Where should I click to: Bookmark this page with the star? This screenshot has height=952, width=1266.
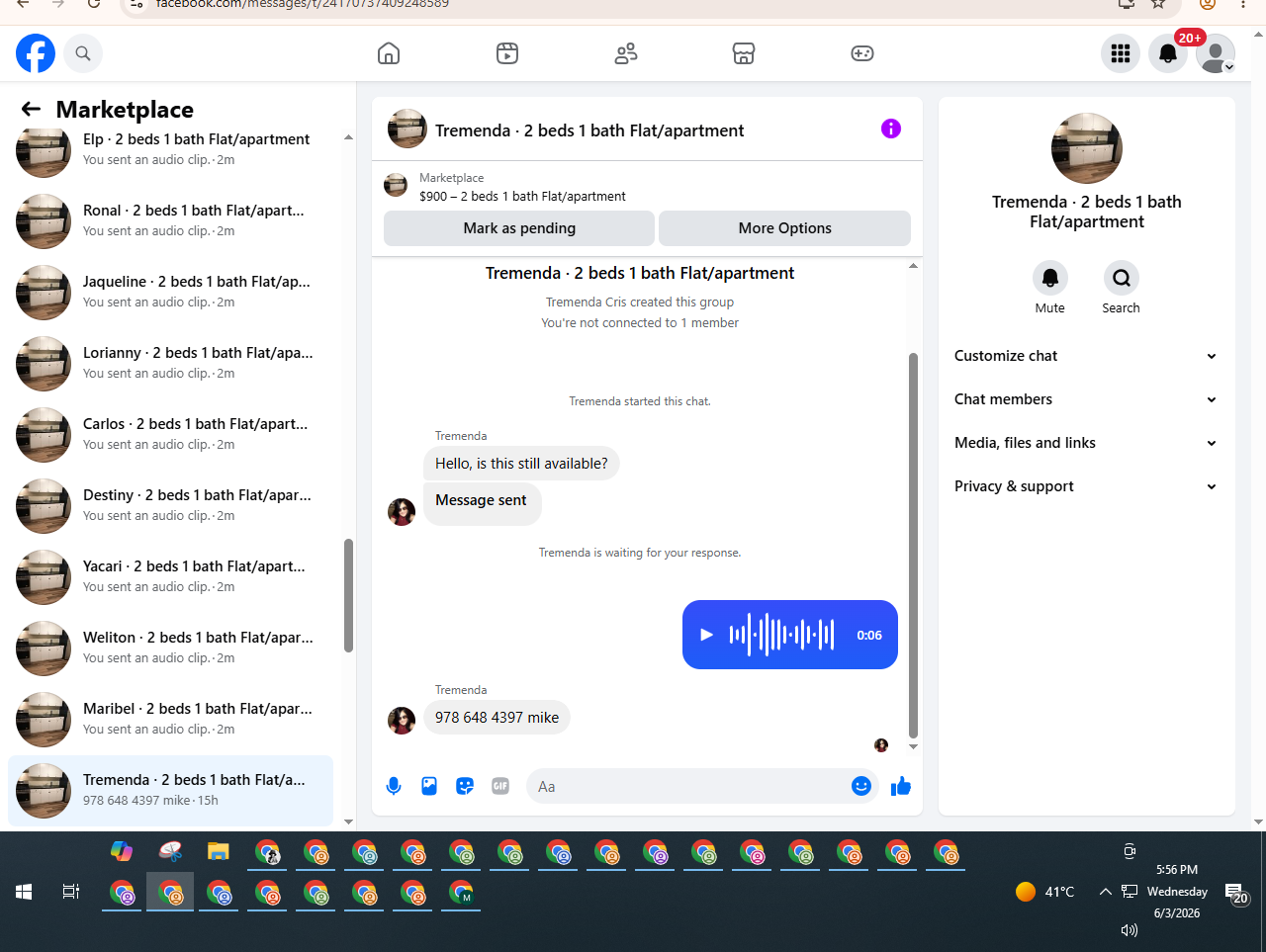[1158, 4]
